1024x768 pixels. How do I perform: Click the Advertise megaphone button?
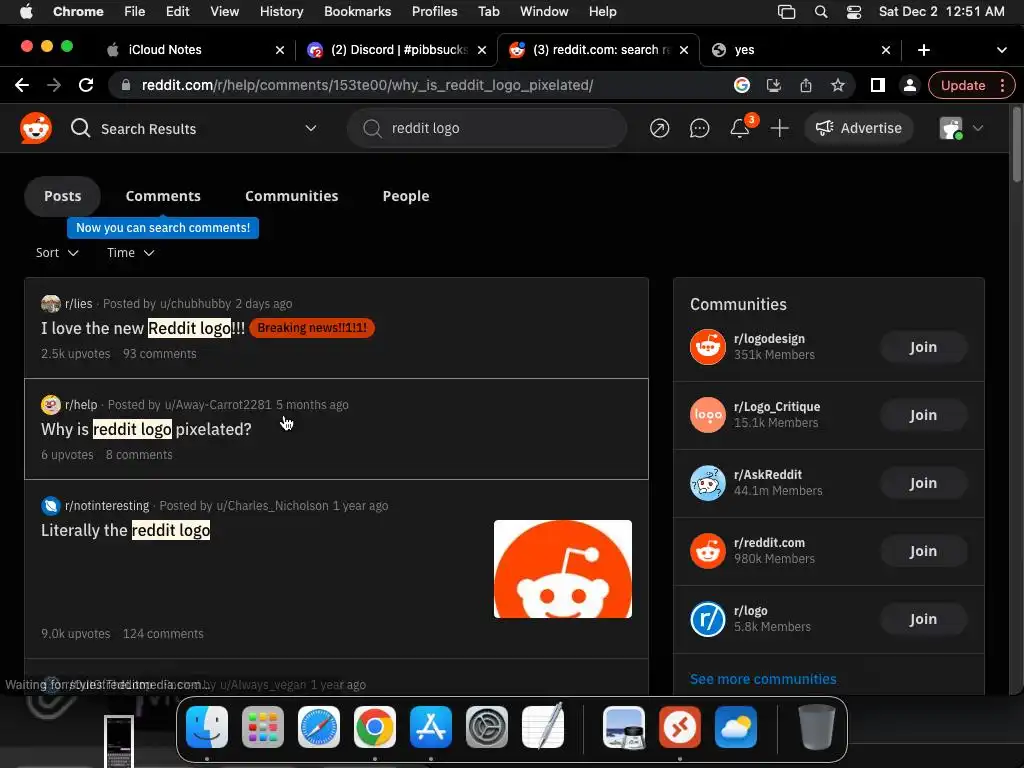(859, 128)
